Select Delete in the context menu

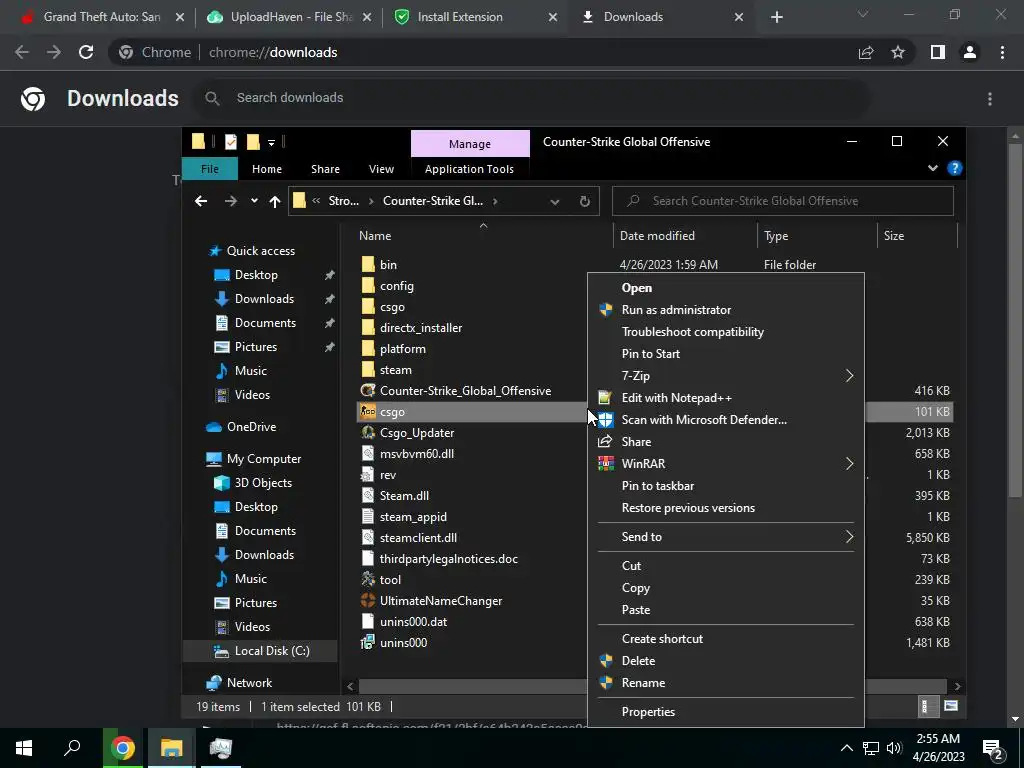pyautogui.click(x=638, y=661)
